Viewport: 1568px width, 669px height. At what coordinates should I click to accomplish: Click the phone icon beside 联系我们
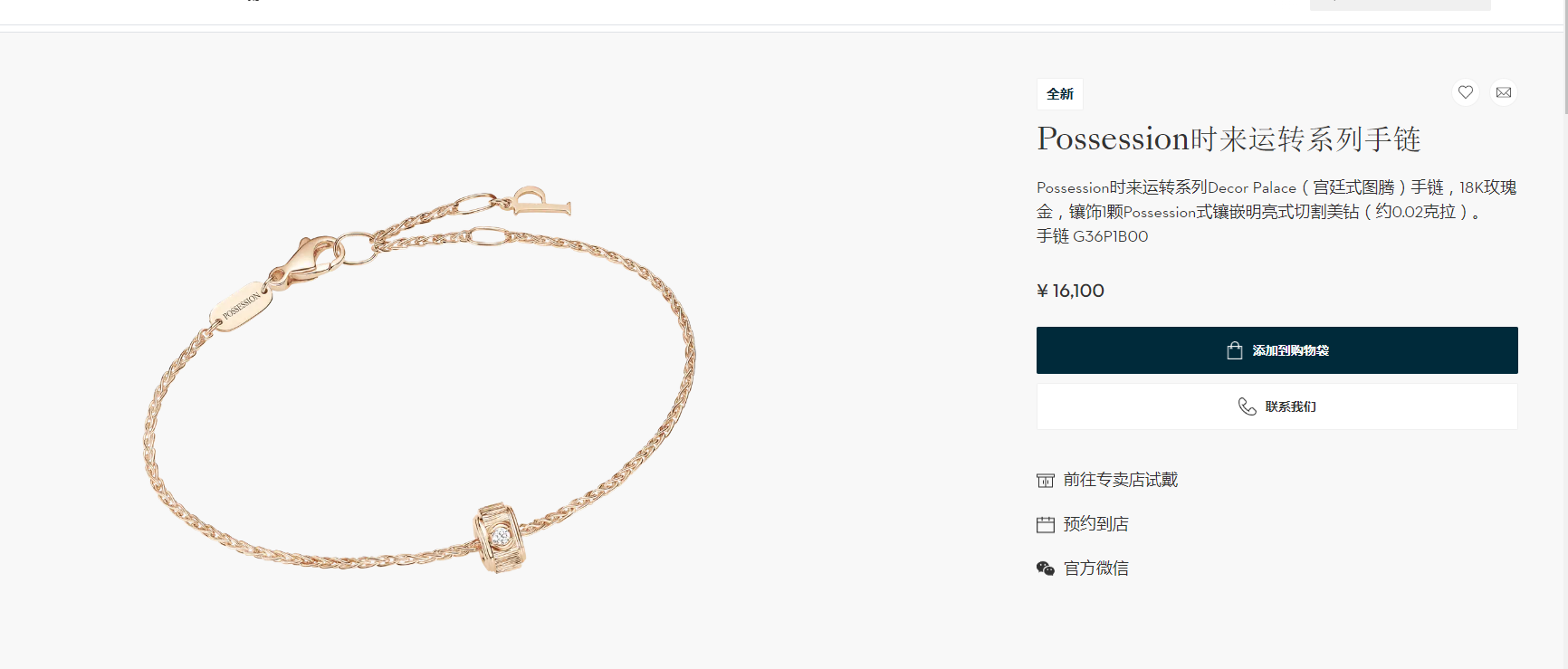[x=1247, y=406]
